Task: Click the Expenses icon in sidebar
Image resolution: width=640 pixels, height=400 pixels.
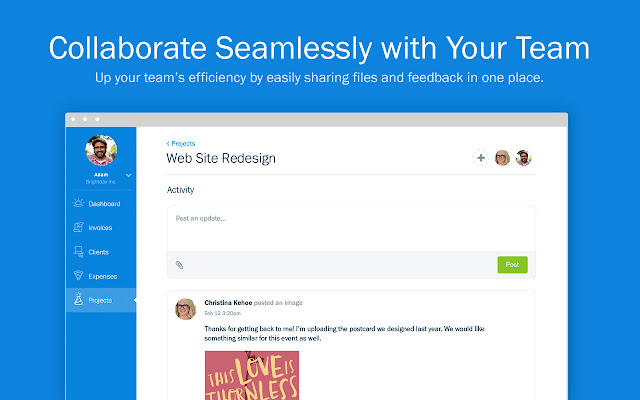Action: tap(78, 276)
